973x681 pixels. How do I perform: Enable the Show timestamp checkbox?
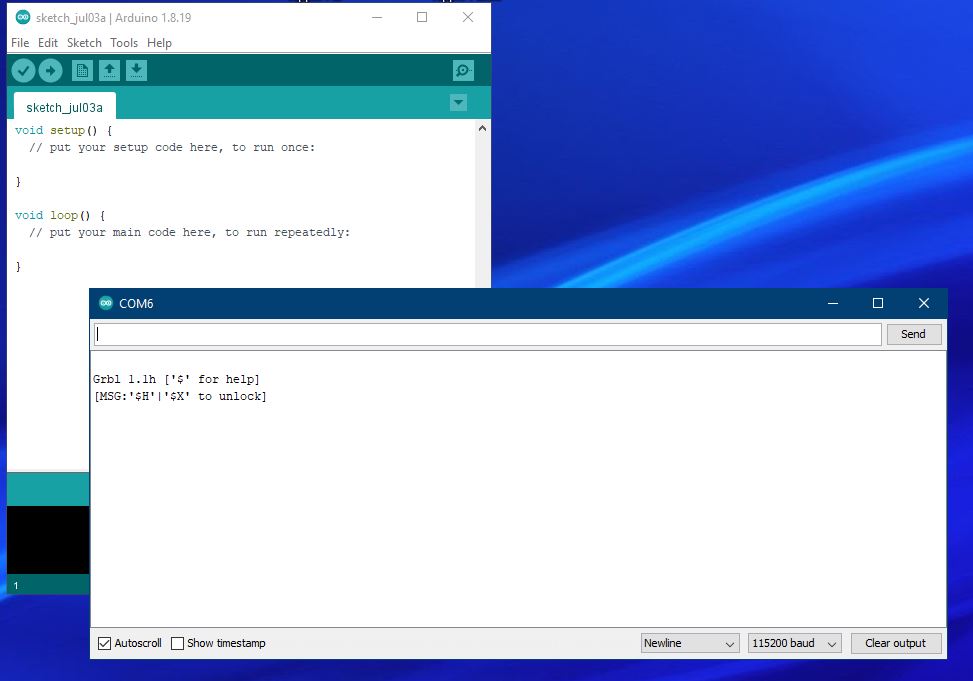(x=177, y=643)
